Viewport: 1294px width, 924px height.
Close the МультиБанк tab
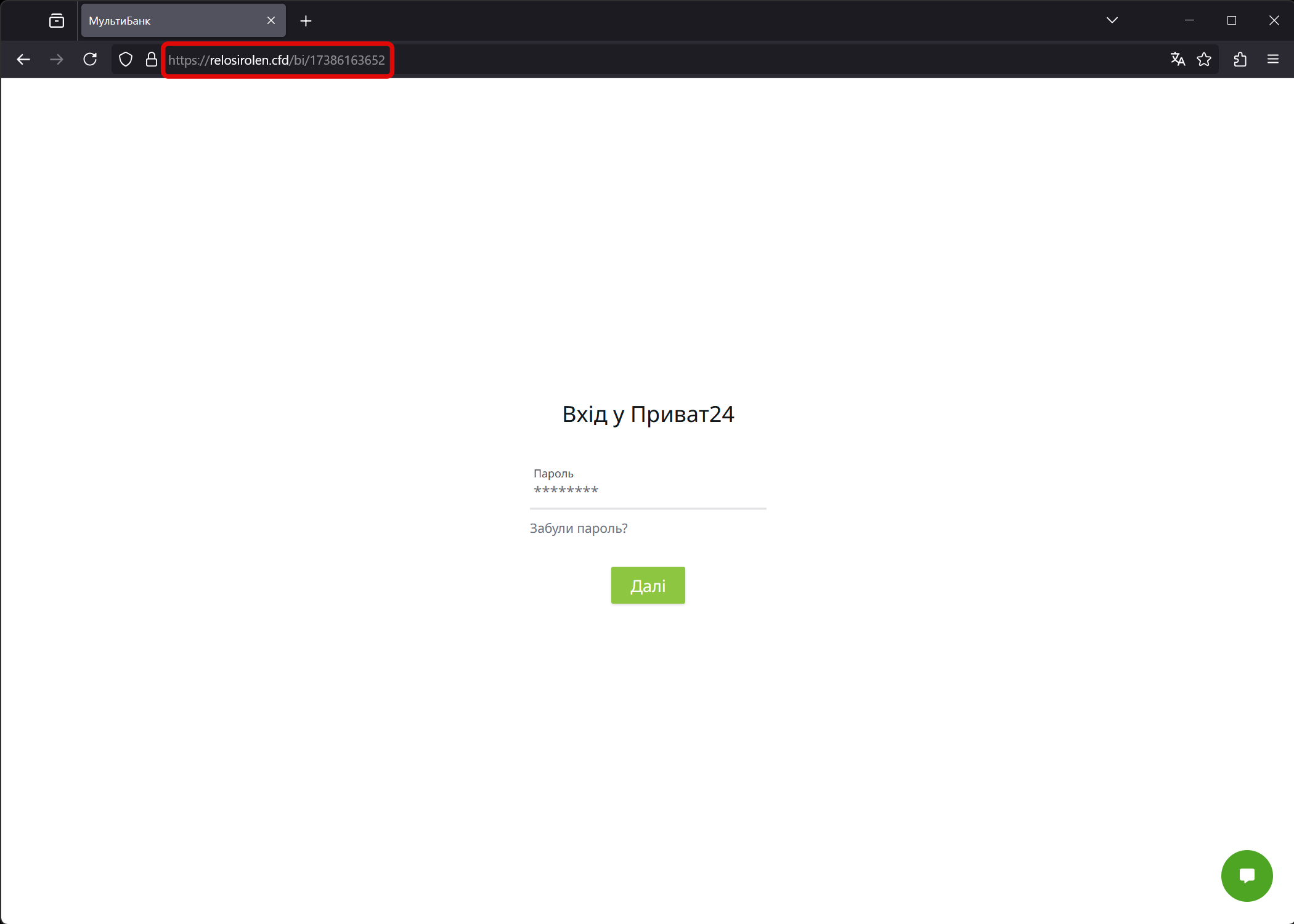point(271,20)
